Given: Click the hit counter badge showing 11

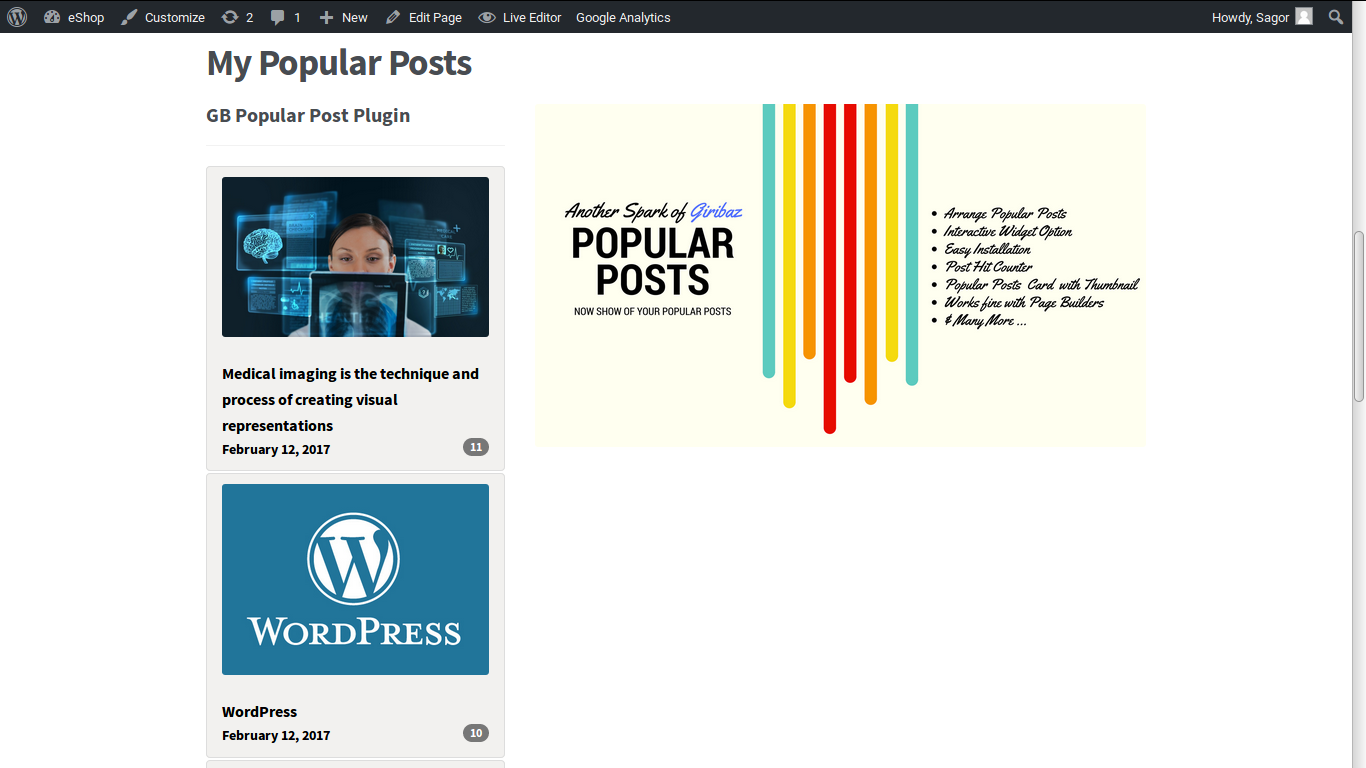Looking at the screenshot, I should [x=476, y=447].
